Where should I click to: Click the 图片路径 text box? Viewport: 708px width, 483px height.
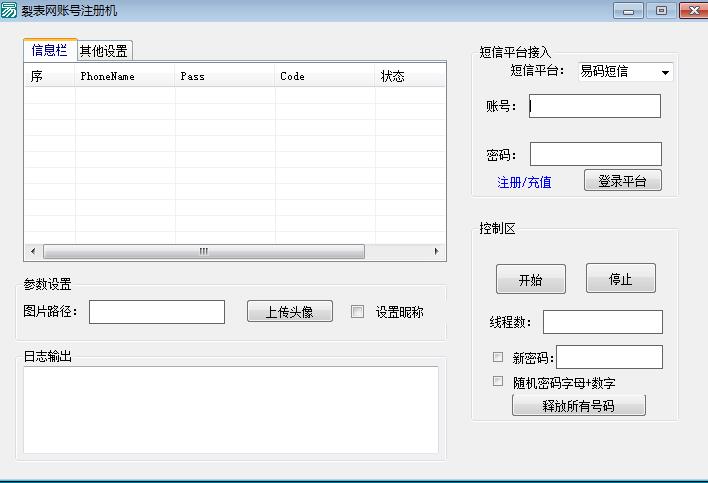[157, 312]
